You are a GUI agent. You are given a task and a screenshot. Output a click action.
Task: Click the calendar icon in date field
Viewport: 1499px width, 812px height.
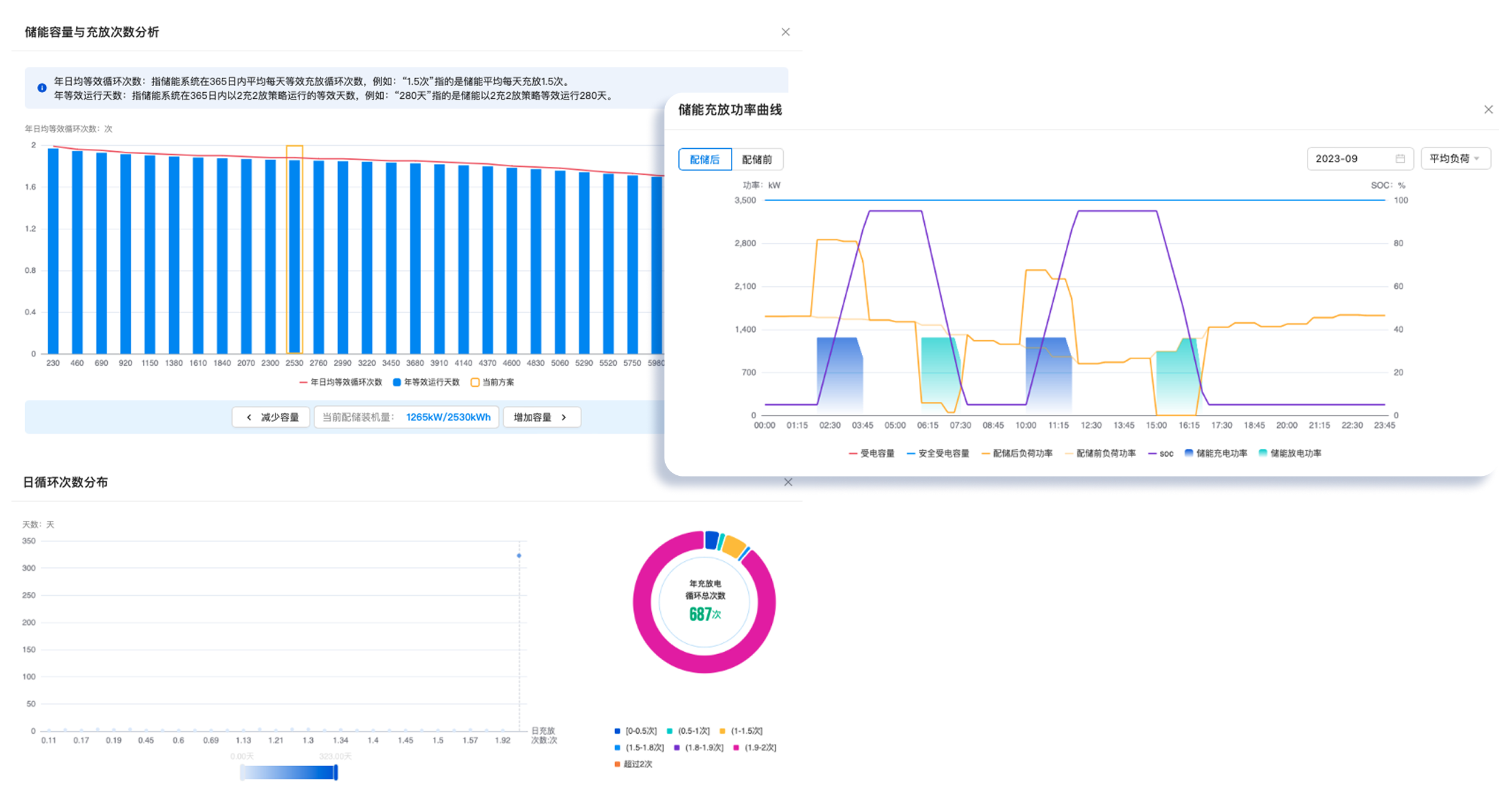click(x=1400, y=158)
